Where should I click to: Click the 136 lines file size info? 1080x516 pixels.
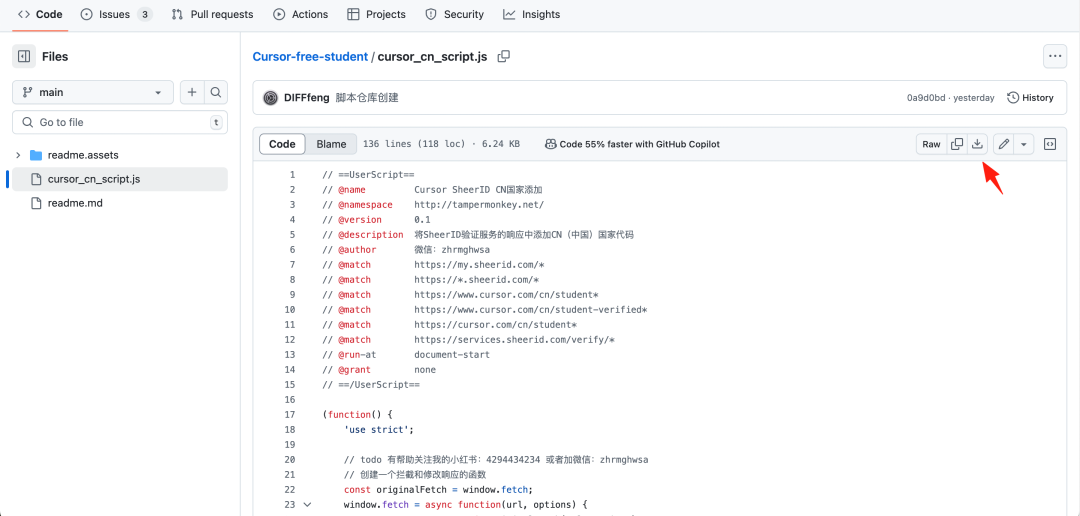pos(441,144)
